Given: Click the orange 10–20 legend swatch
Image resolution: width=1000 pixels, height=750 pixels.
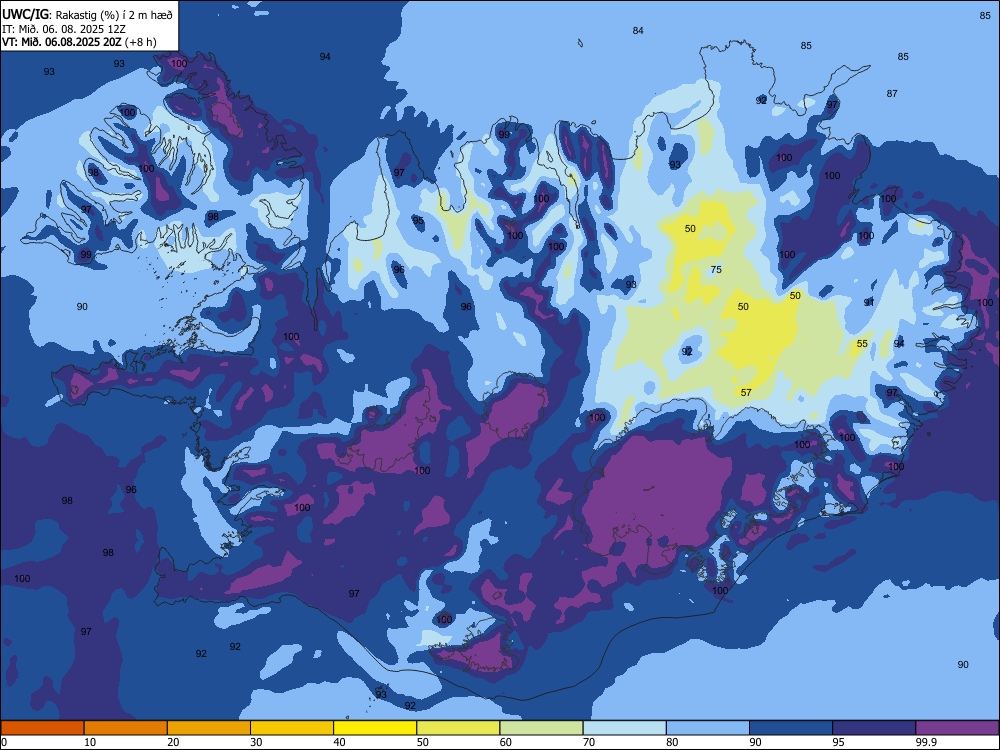Looking at the screenshot, I should 126,728.
